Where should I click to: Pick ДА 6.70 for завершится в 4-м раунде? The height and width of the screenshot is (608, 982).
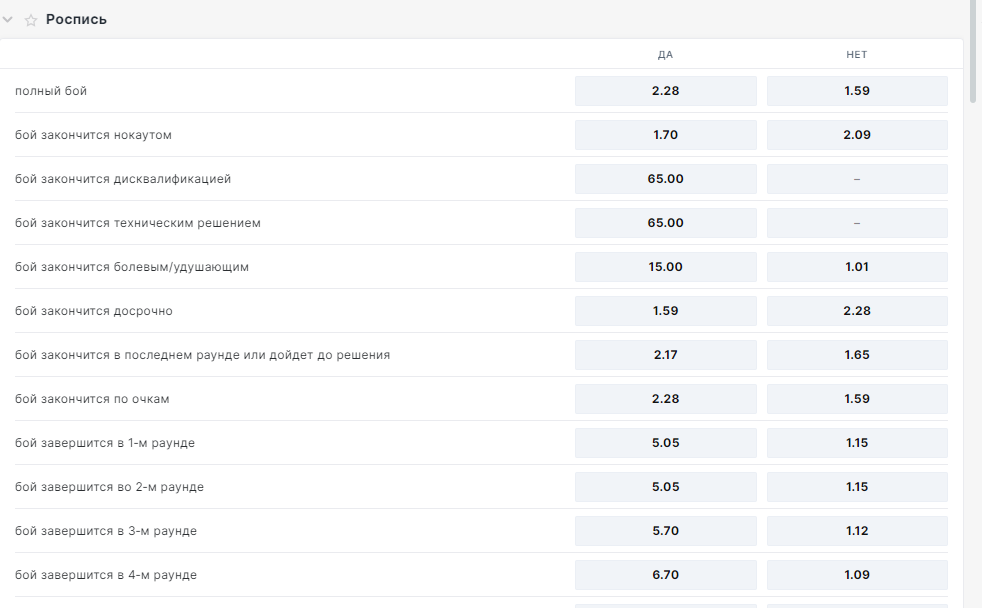tap(665, 575)
